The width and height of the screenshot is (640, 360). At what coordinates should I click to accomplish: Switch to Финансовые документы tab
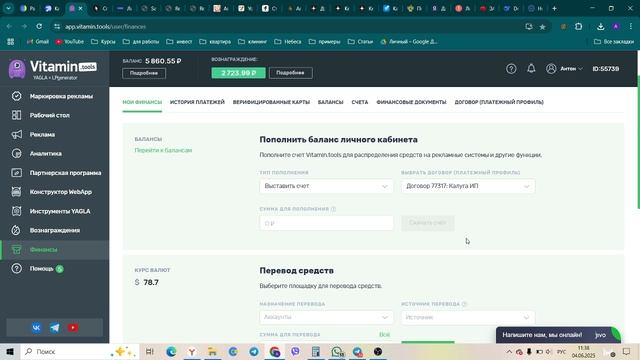(x=411, y=102)
